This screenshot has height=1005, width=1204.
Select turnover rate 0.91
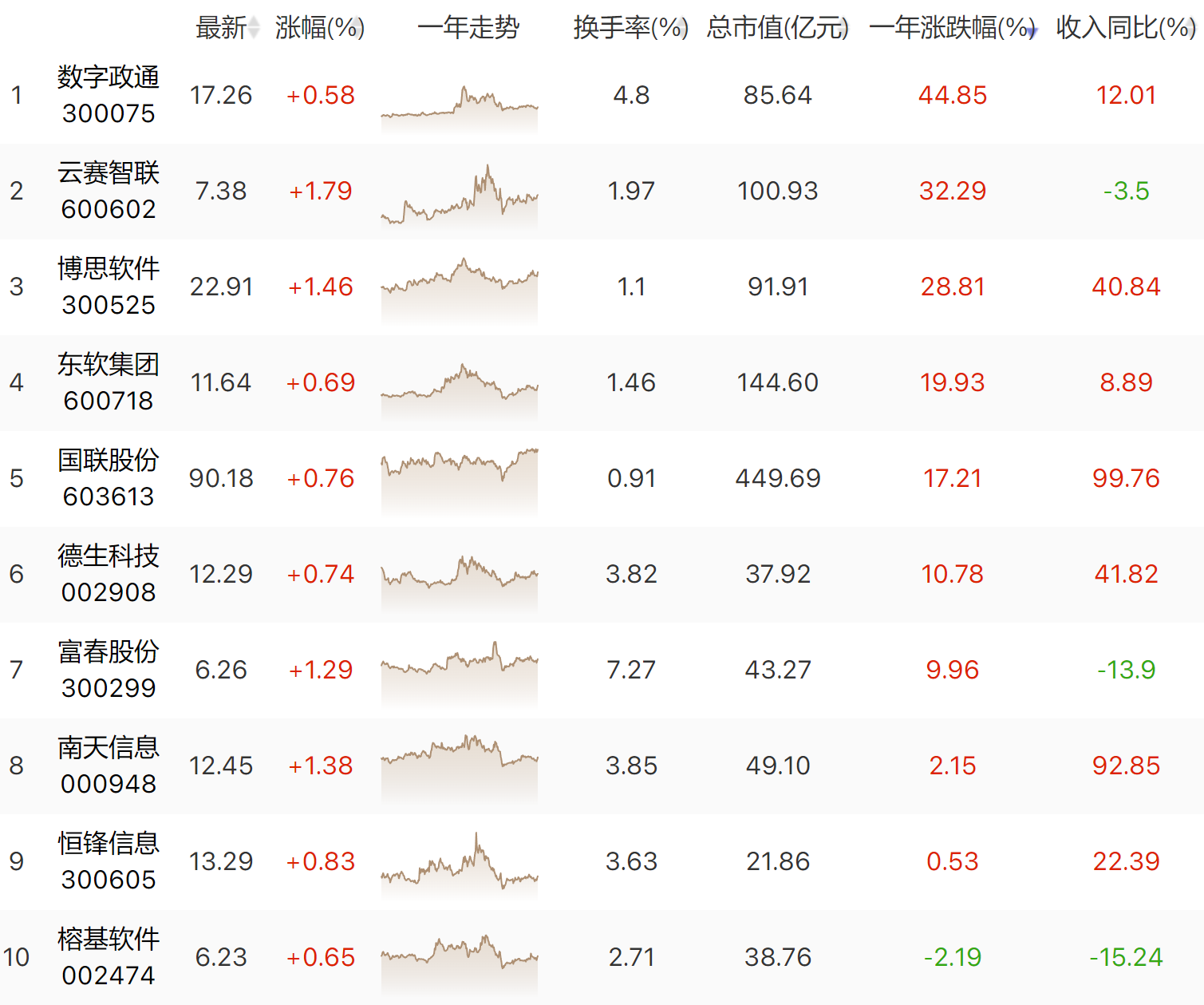coord(631,478)
